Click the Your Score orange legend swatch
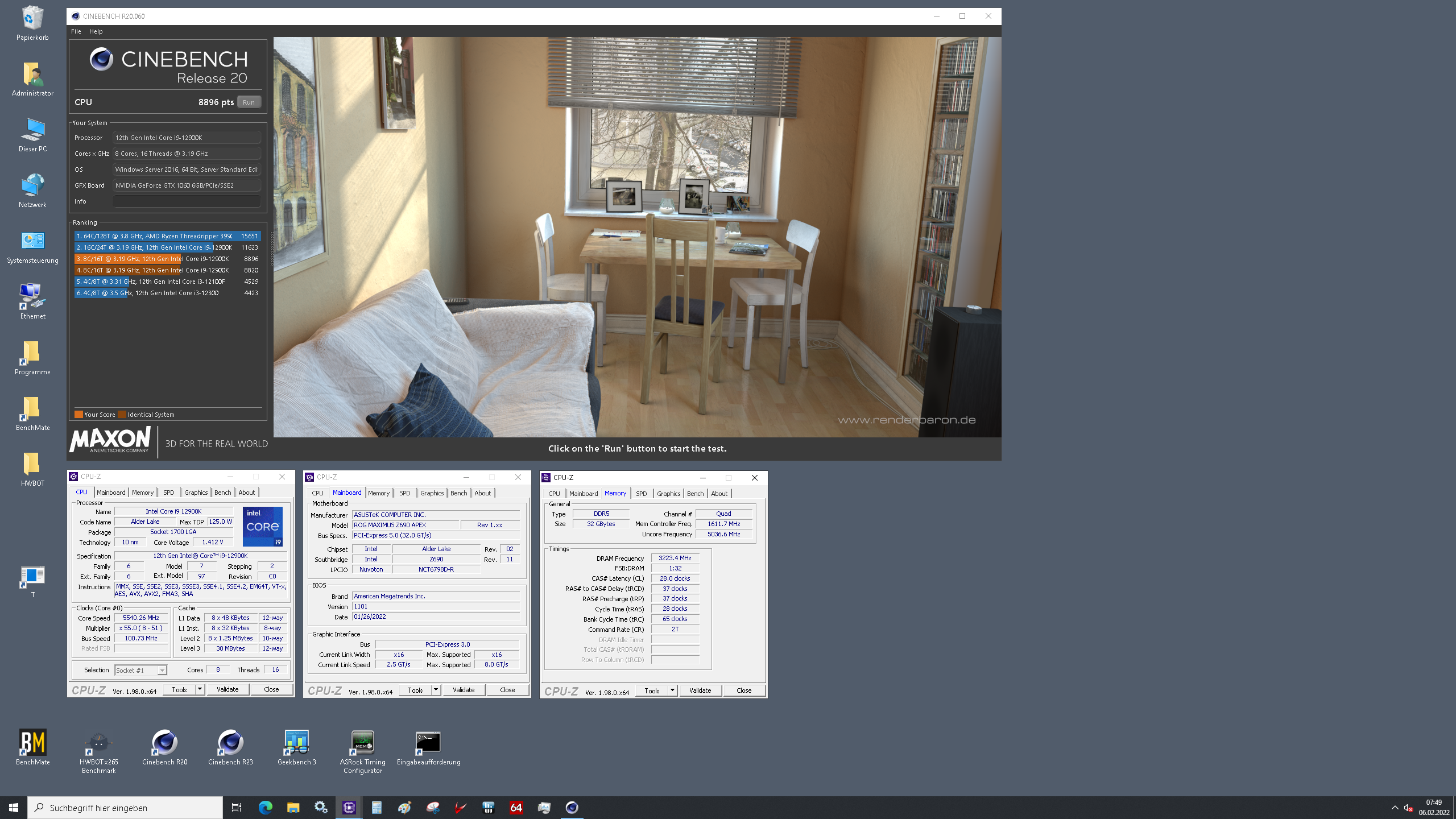Viewport: 1456px width, 819px height. pyautogui.click(x=78, y=415)
